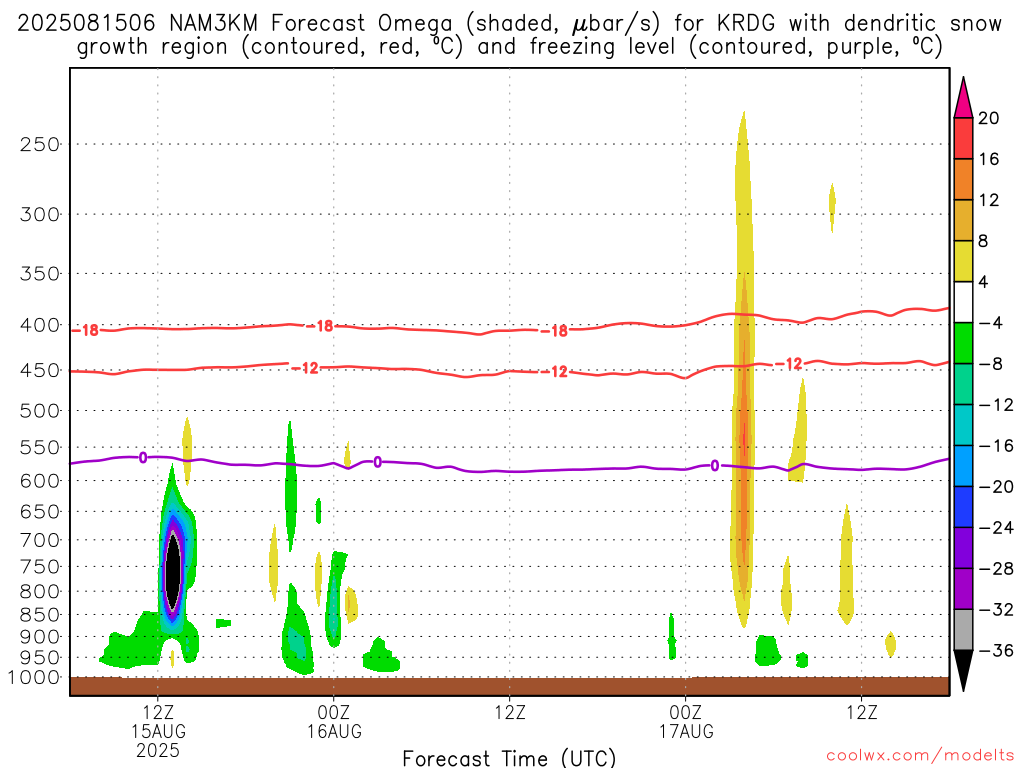Click the 300 pressure level label
This screenshot has width=1024, height=768.
pos(40,214)
